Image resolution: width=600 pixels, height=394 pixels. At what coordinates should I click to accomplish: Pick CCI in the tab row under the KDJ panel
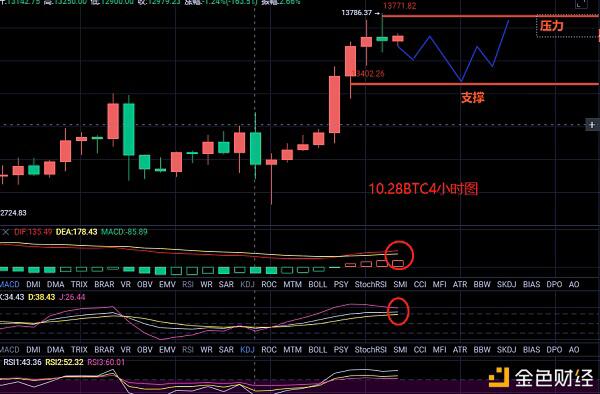pos(420,350)
